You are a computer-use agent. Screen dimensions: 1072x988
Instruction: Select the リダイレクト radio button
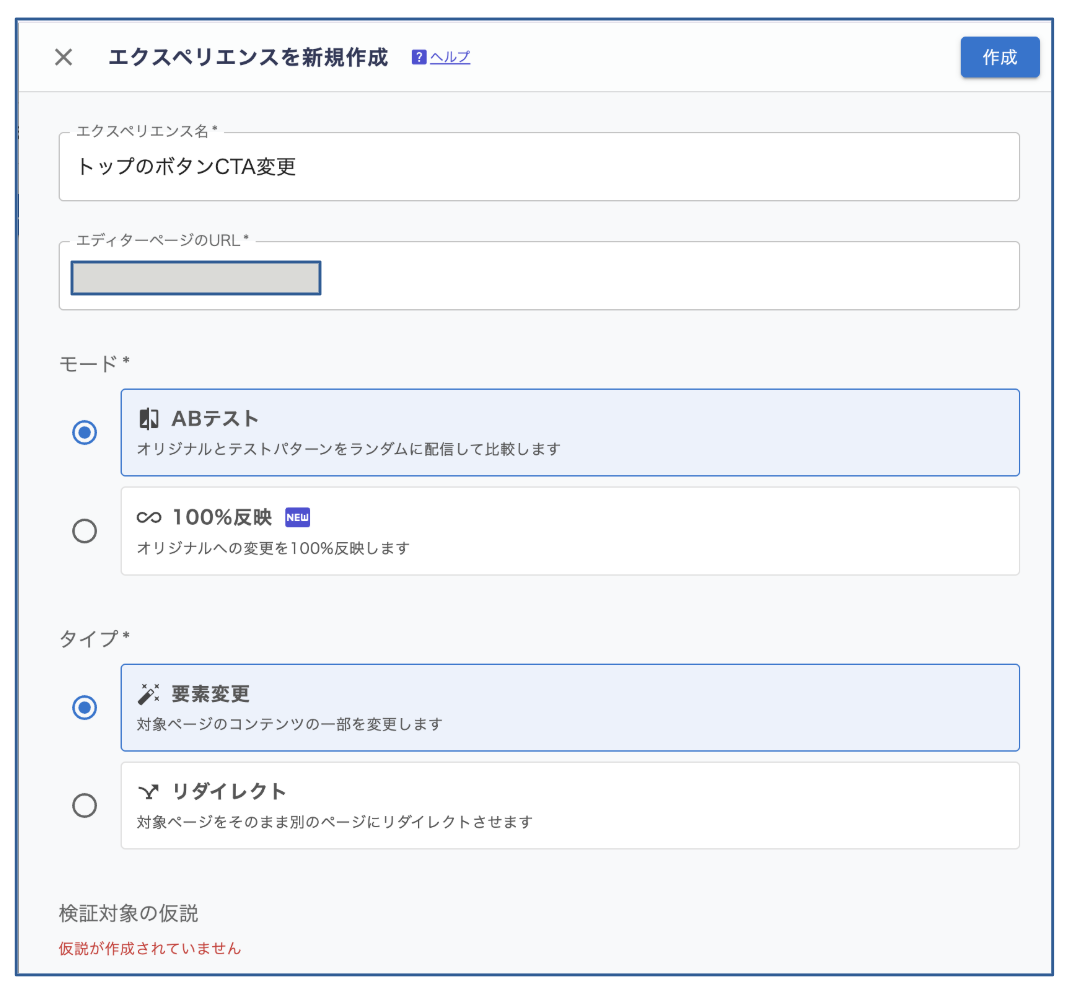pyautogui.click(x=85, y=805)
